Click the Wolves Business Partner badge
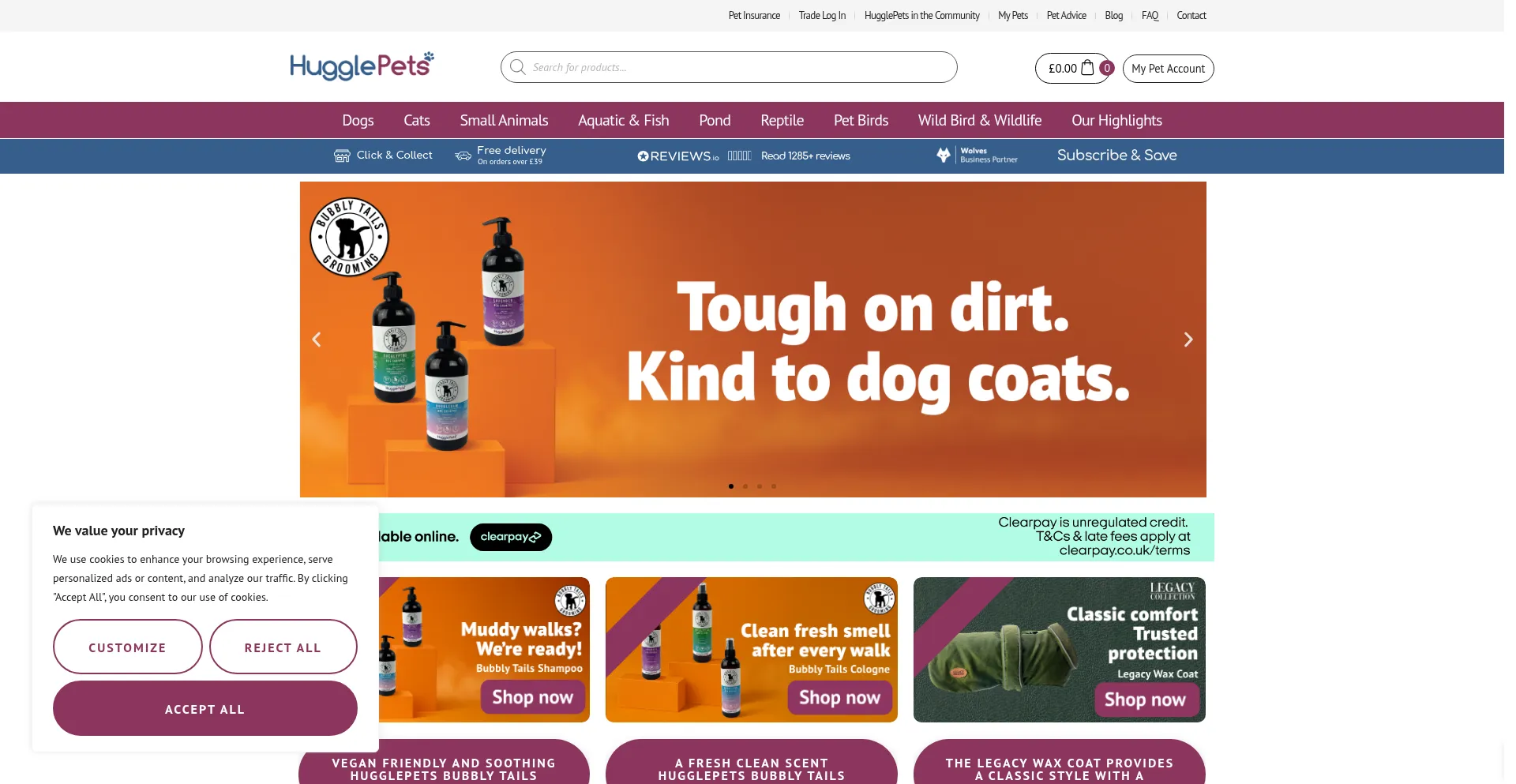Image resolution: width=1516 pixels, height=784 pixels. click(978, 155)
